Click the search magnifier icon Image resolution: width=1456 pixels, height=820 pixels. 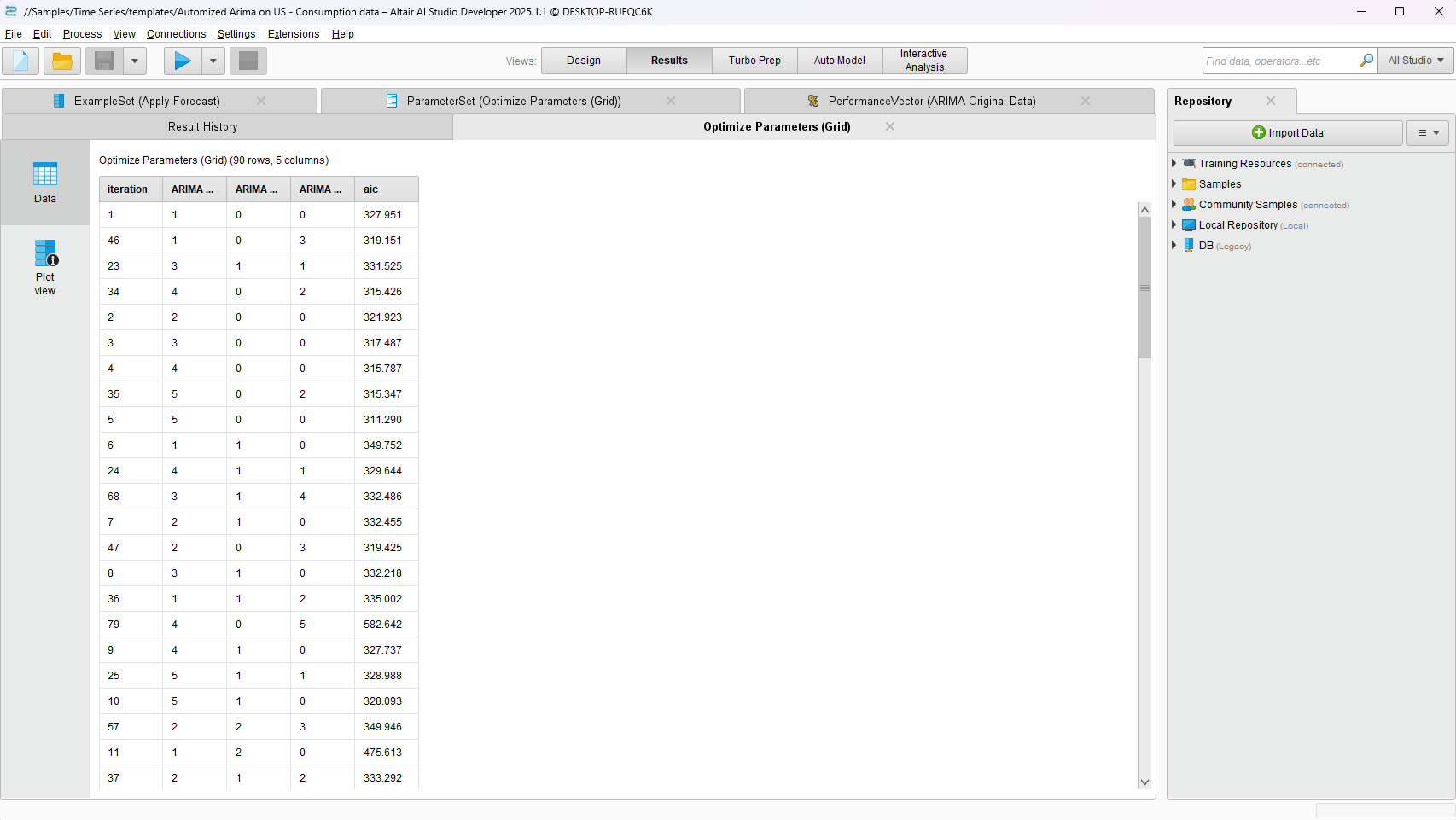[x=1366, y=61]
